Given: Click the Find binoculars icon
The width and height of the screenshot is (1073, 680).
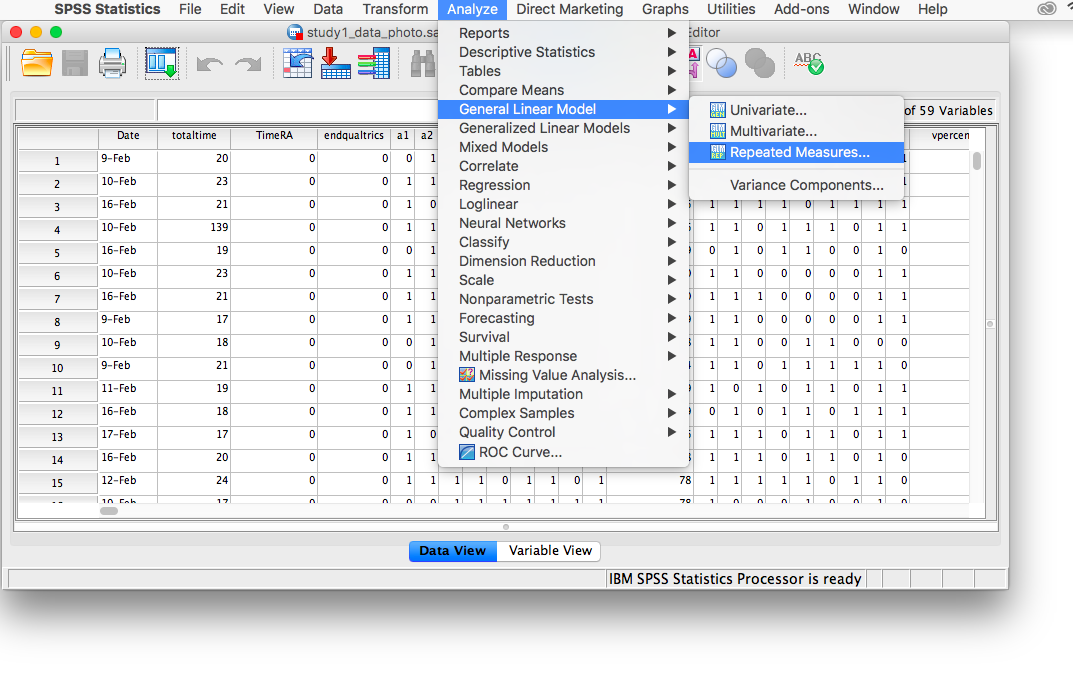Looking at the screenshot, I should pyautogui.click(x=423, y=64).
